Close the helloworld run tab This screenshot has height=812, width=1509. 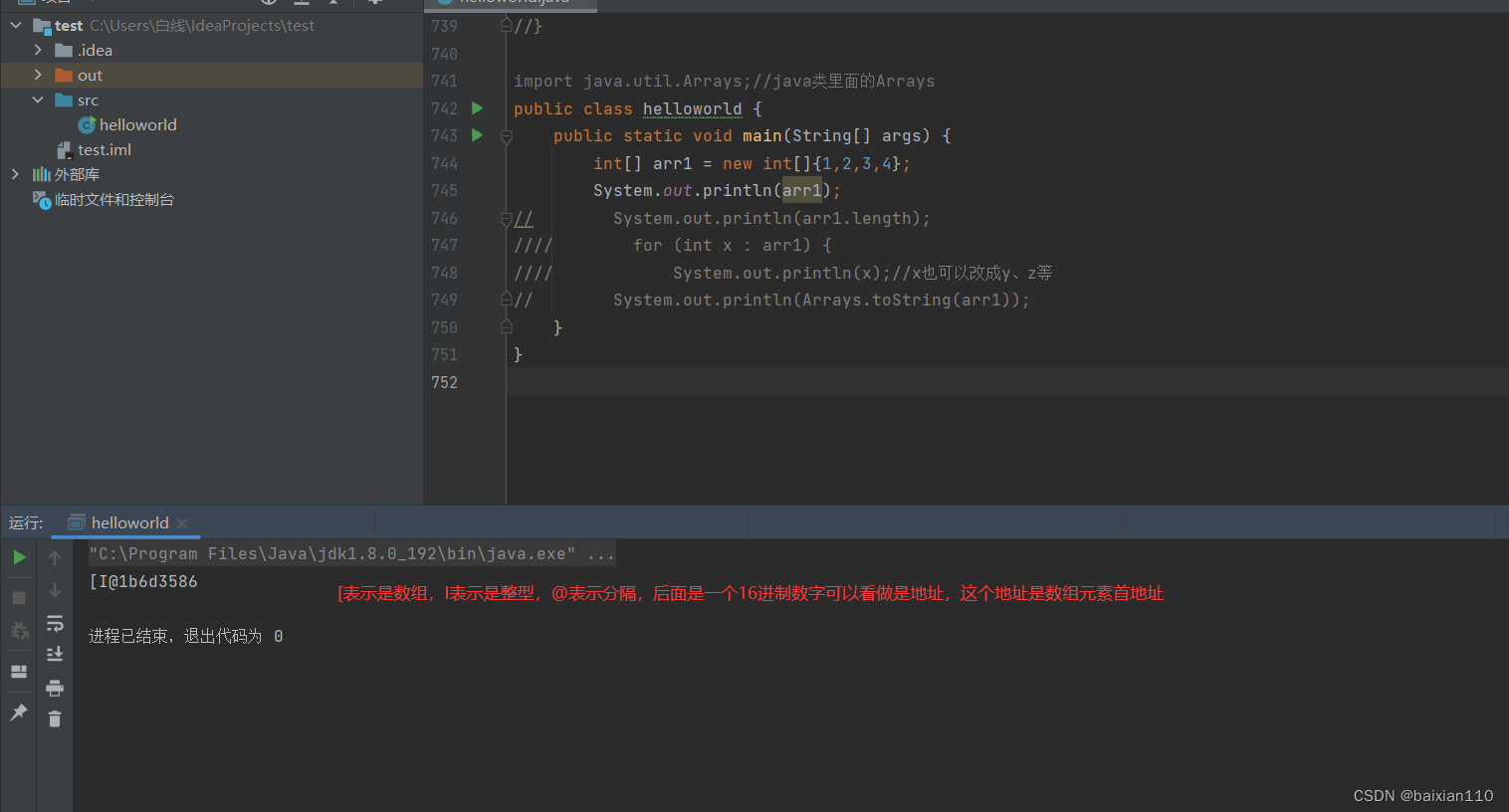182,523
